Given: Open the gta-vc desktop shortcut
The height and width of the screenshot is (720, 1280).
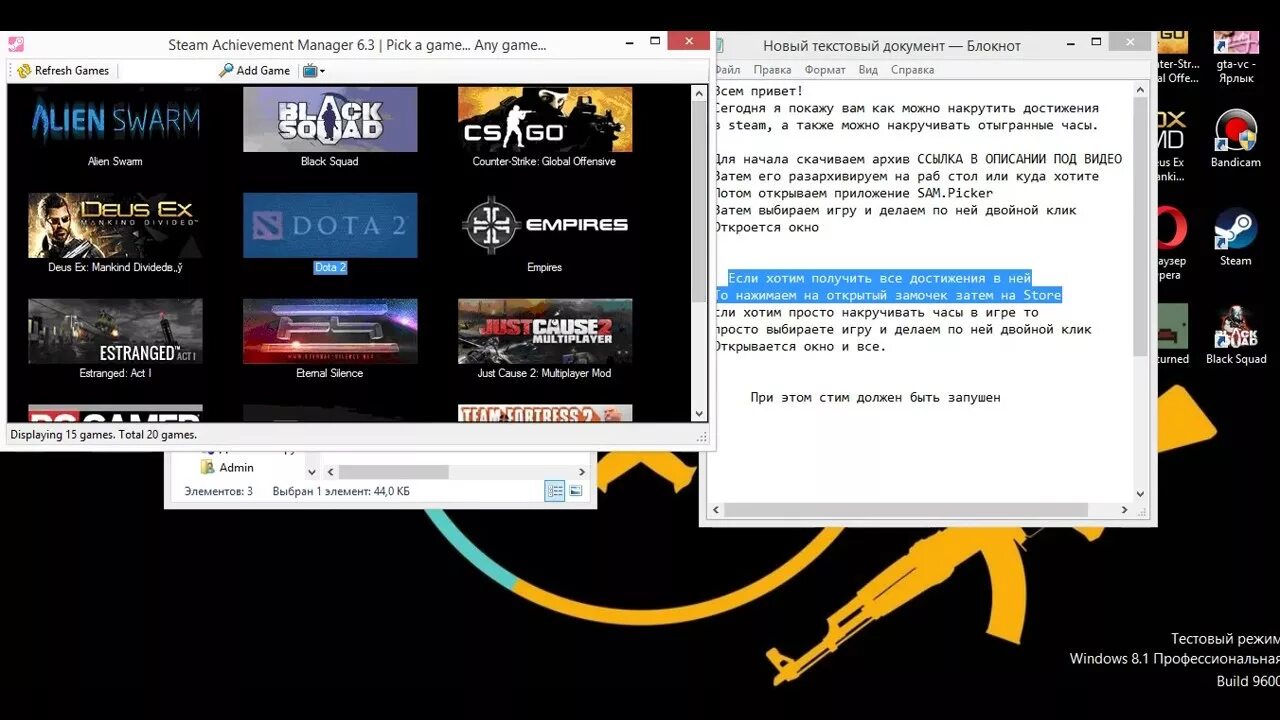Looking at the screenshot, I should [x=1236, y=56].
